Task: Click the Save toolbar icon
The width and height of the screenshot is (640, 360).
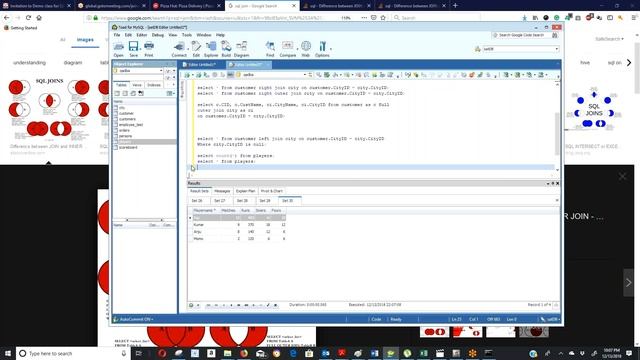Action: (133, 49)
